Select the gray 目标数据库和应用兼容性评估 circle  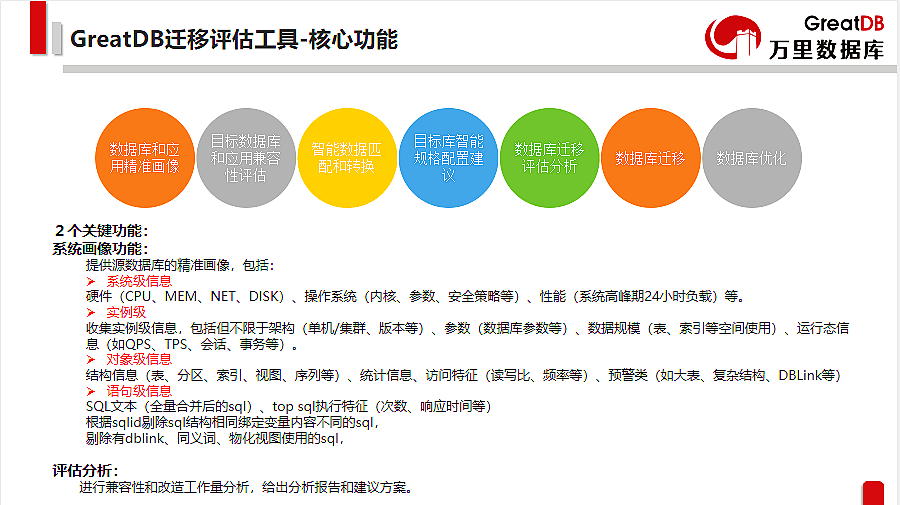click(x=246, y=157)
